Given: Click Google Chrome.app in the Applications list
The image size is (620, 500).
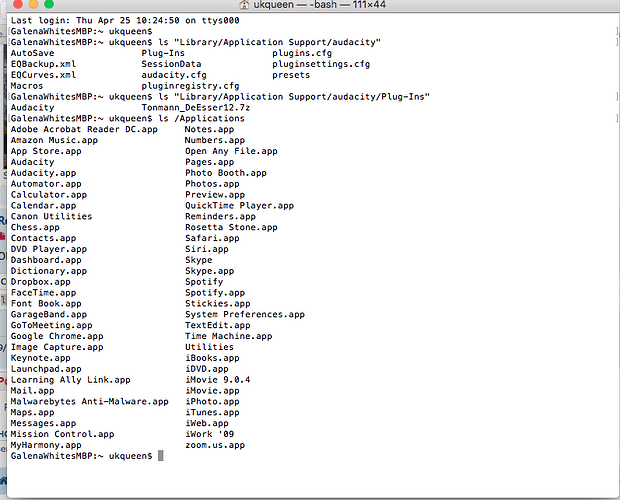Looking at the screenshot, I should tap(57, 337).
